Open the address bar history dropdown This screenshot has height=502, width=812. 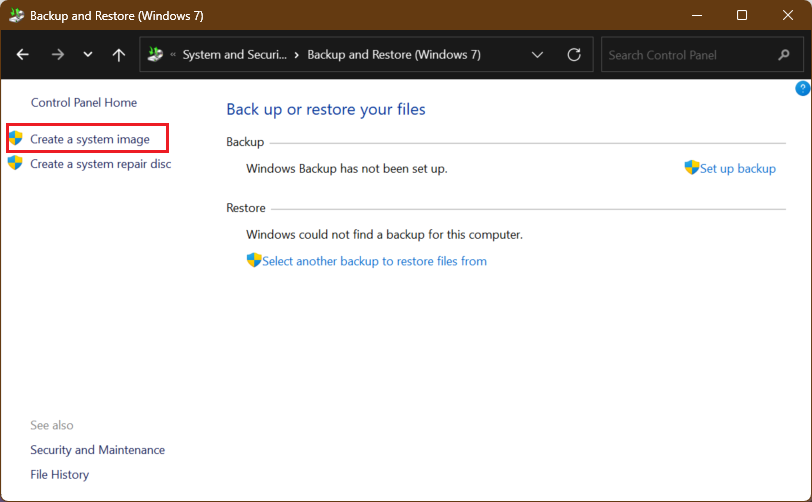(538, 54)
